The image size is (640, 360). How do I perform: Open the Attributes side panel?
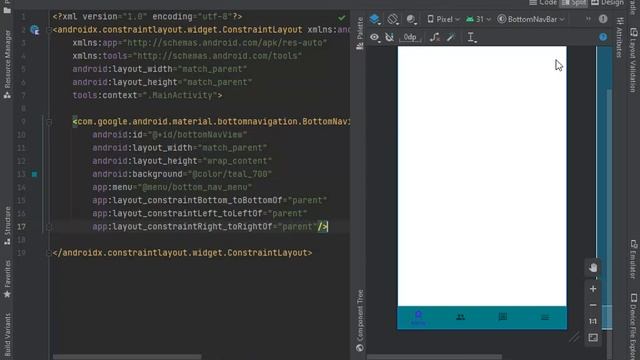(x=619, y=38)
